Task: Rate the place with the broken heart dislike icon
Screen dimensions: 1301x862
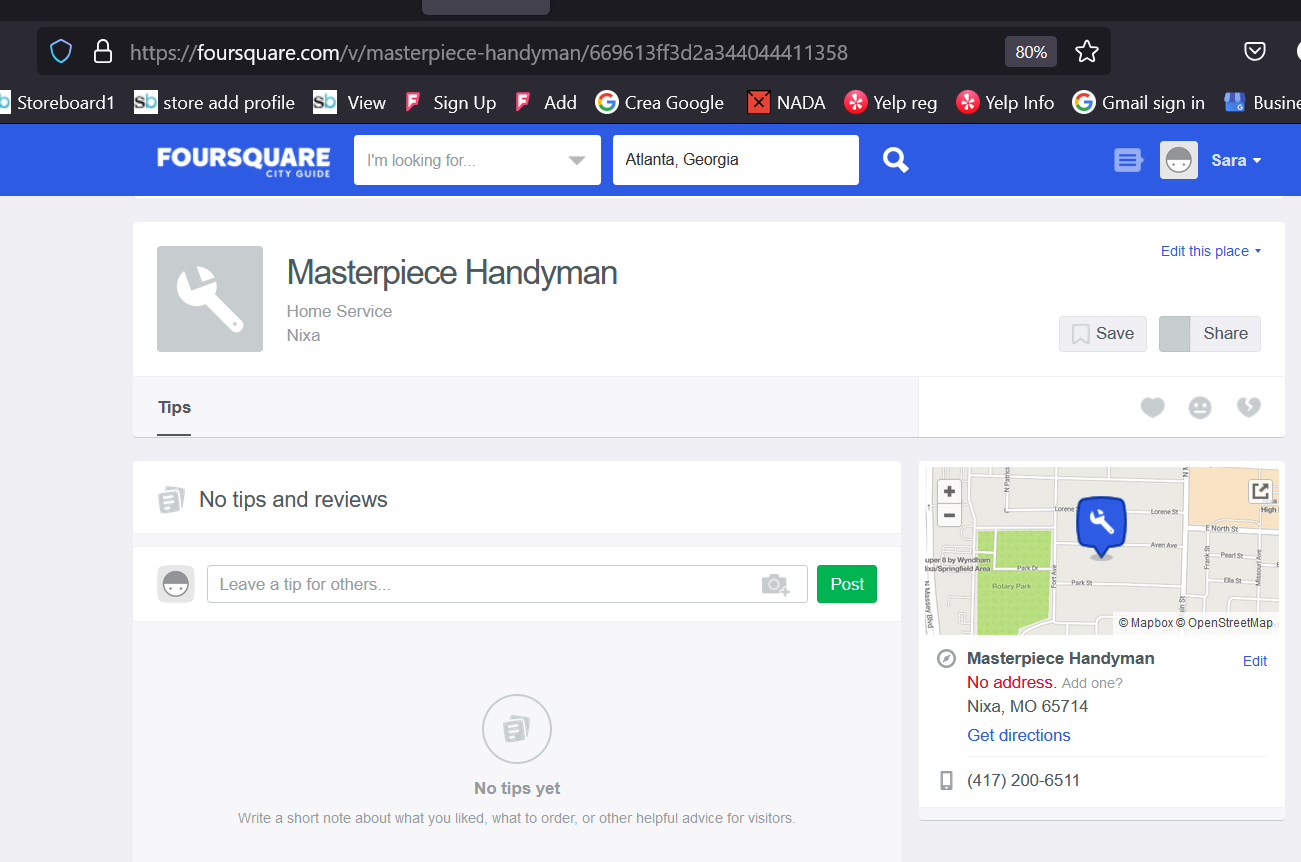Action: [1248, 407]
